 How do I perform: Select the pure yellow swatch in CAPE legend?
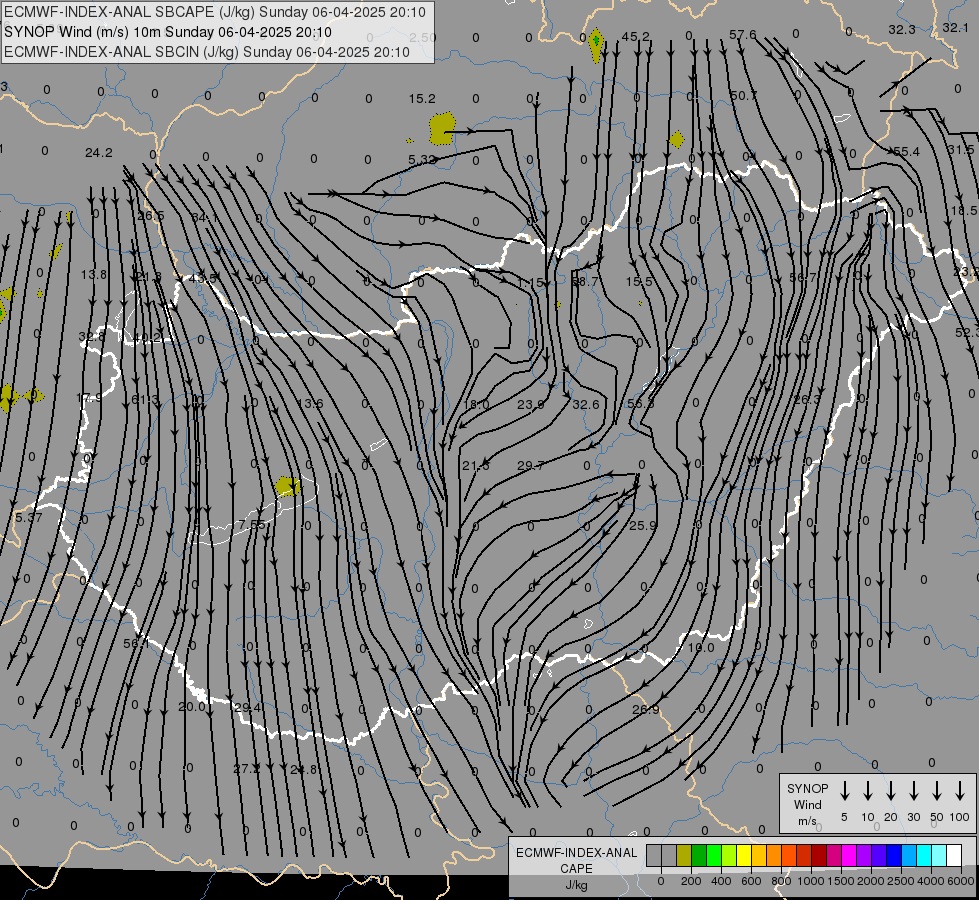click(744, 856)
